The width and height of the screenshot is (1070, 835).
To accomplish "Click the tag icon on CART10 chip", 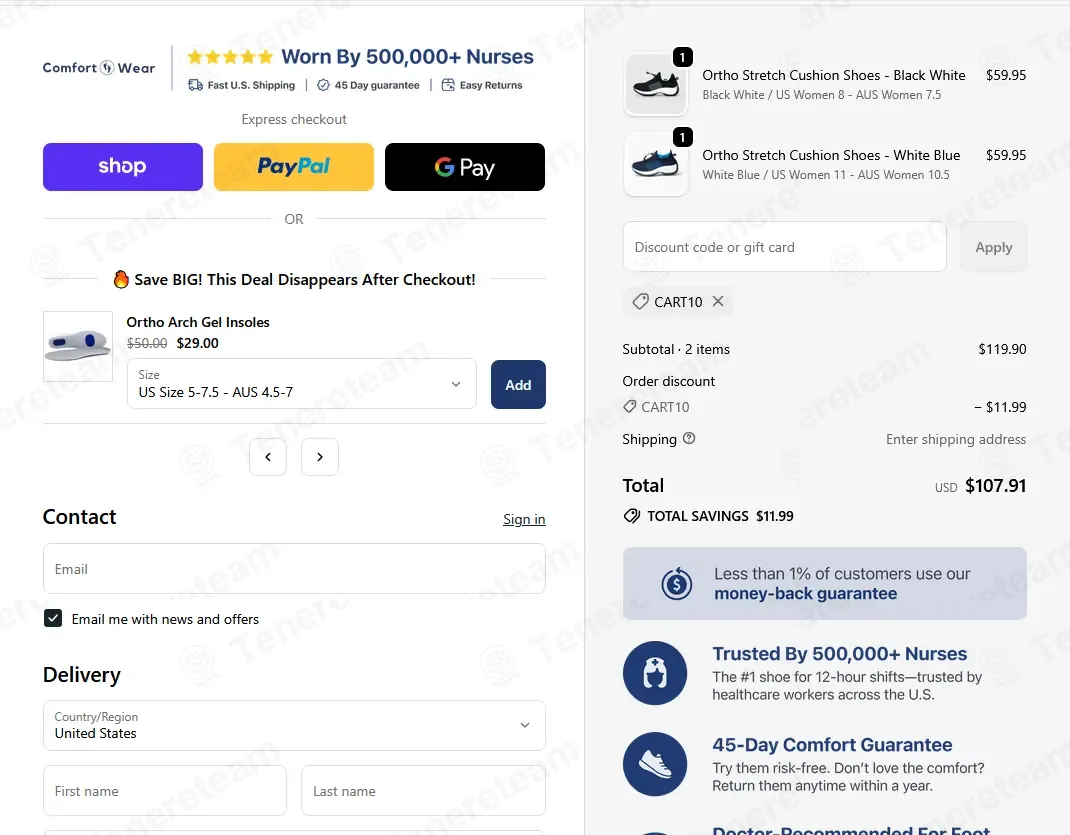I will 640,302.
